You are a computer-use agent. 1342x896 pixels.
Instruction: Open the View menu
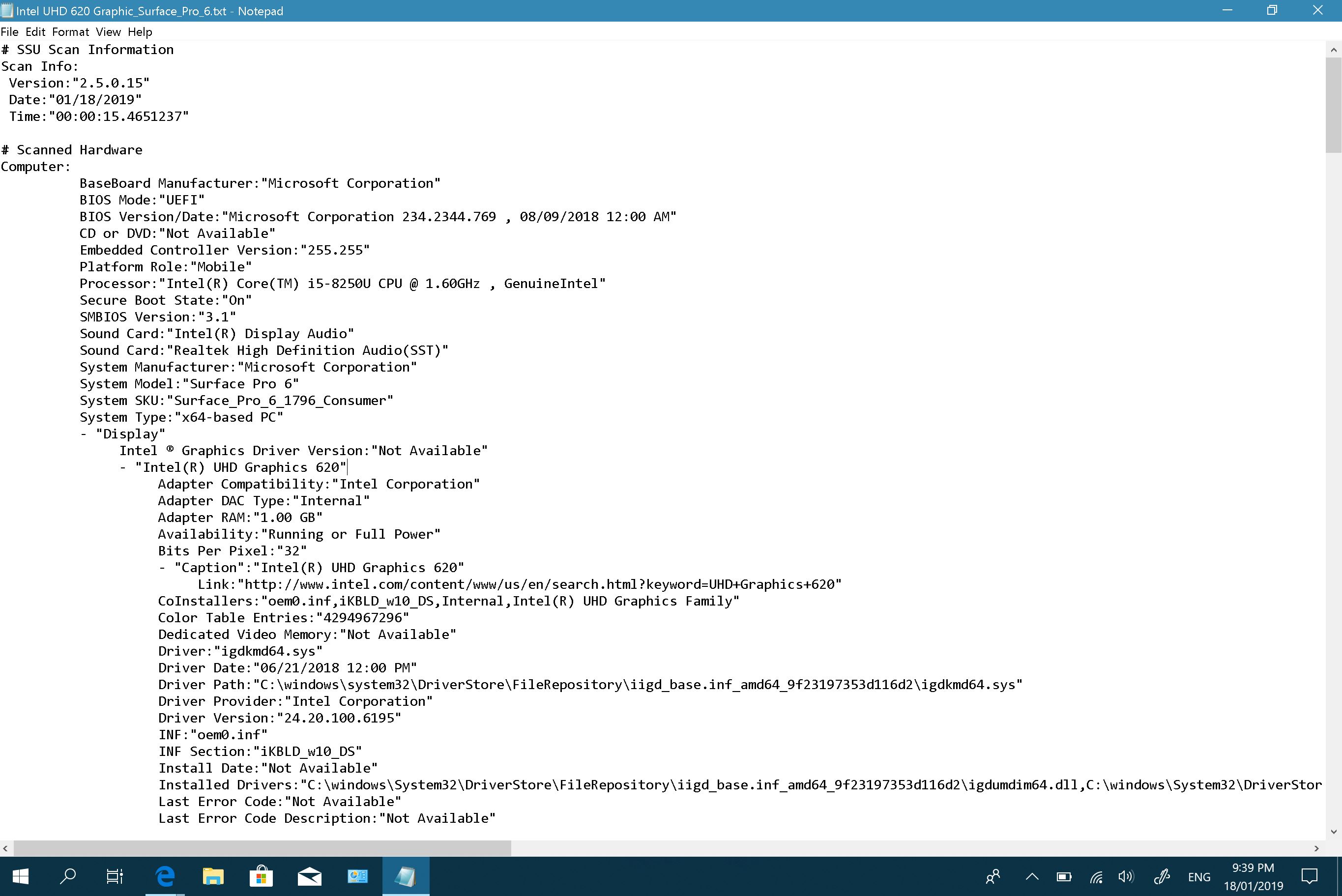tap(108, 32)
